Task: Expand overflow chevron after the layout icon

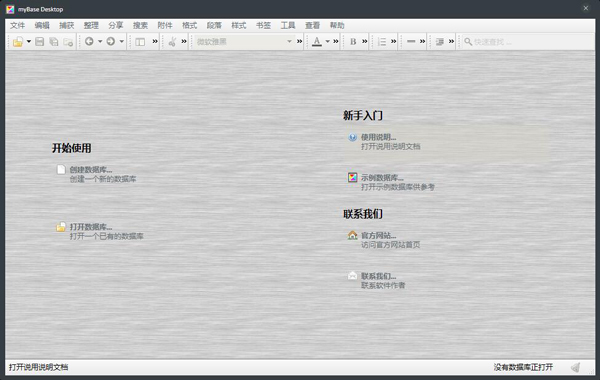Action: (155, 41)
